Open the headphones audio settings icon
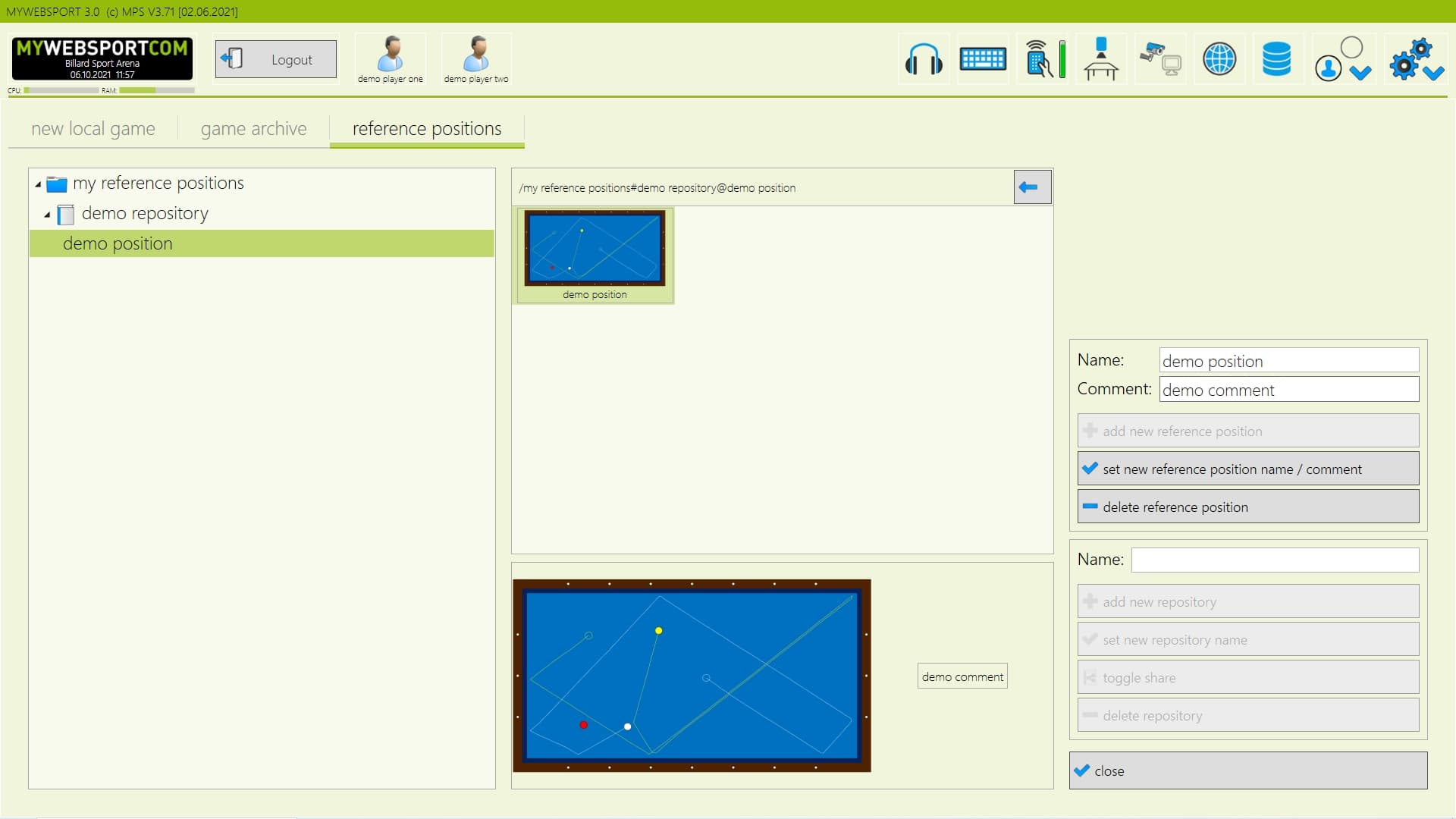The height and width of the screenshot is (819, 1456). click(923, 59)
